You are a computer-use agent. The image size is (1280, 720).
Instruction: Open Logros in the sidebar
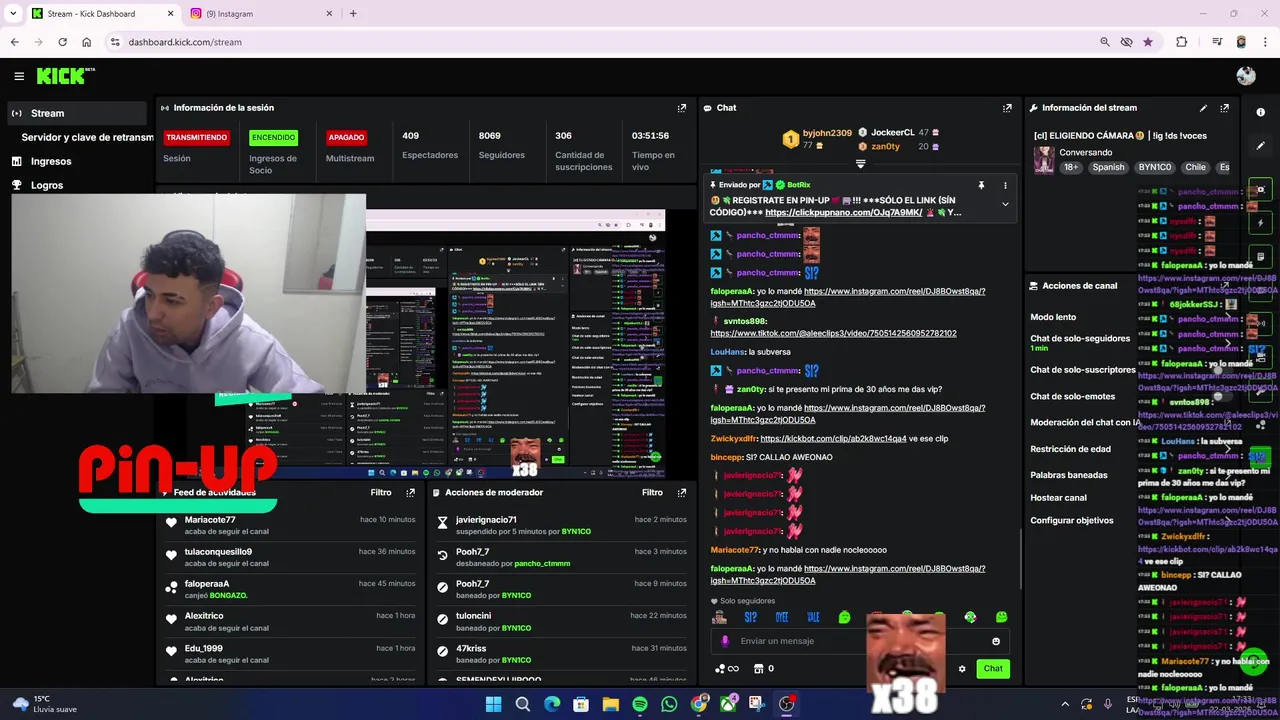coord(47,185)
